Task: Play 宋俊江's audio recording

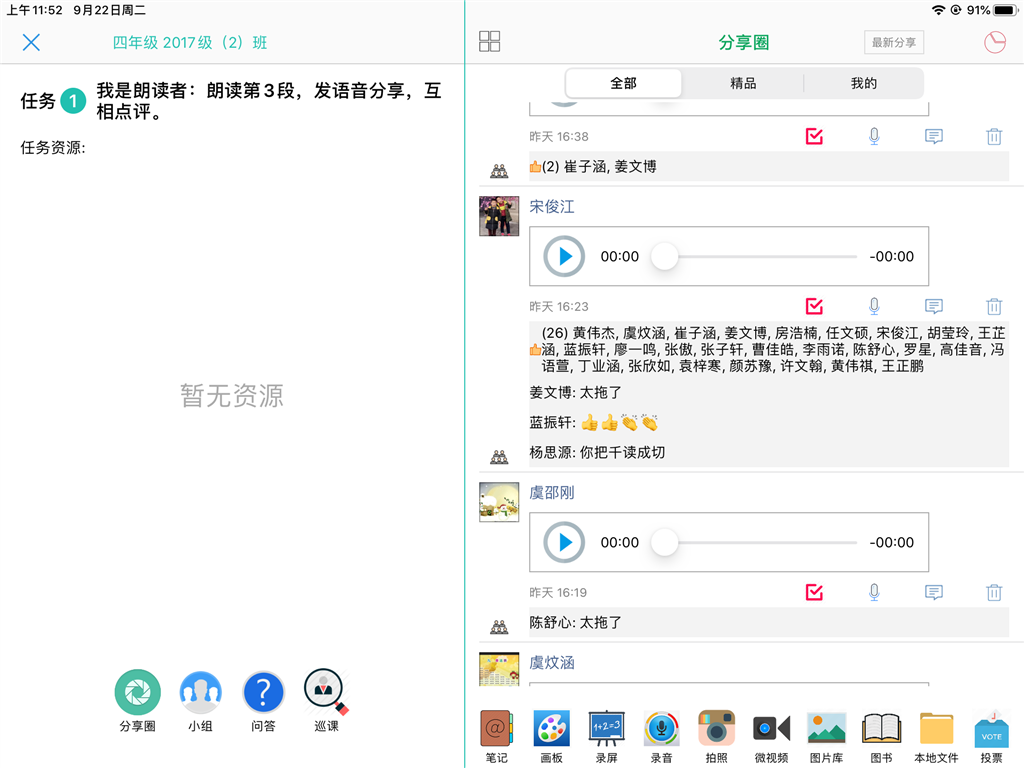Action: pyautogui.click(x=564, y=257)
